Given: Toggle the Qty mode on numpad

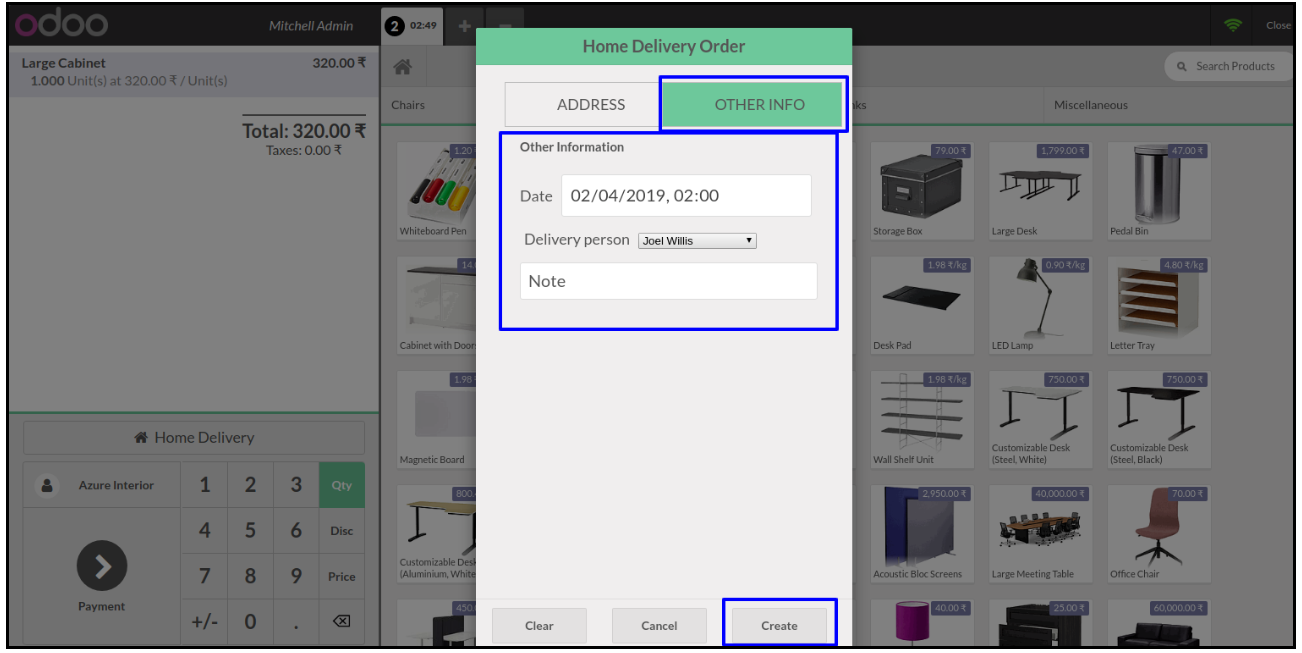Looking at the screenshot, I should 342,485.
